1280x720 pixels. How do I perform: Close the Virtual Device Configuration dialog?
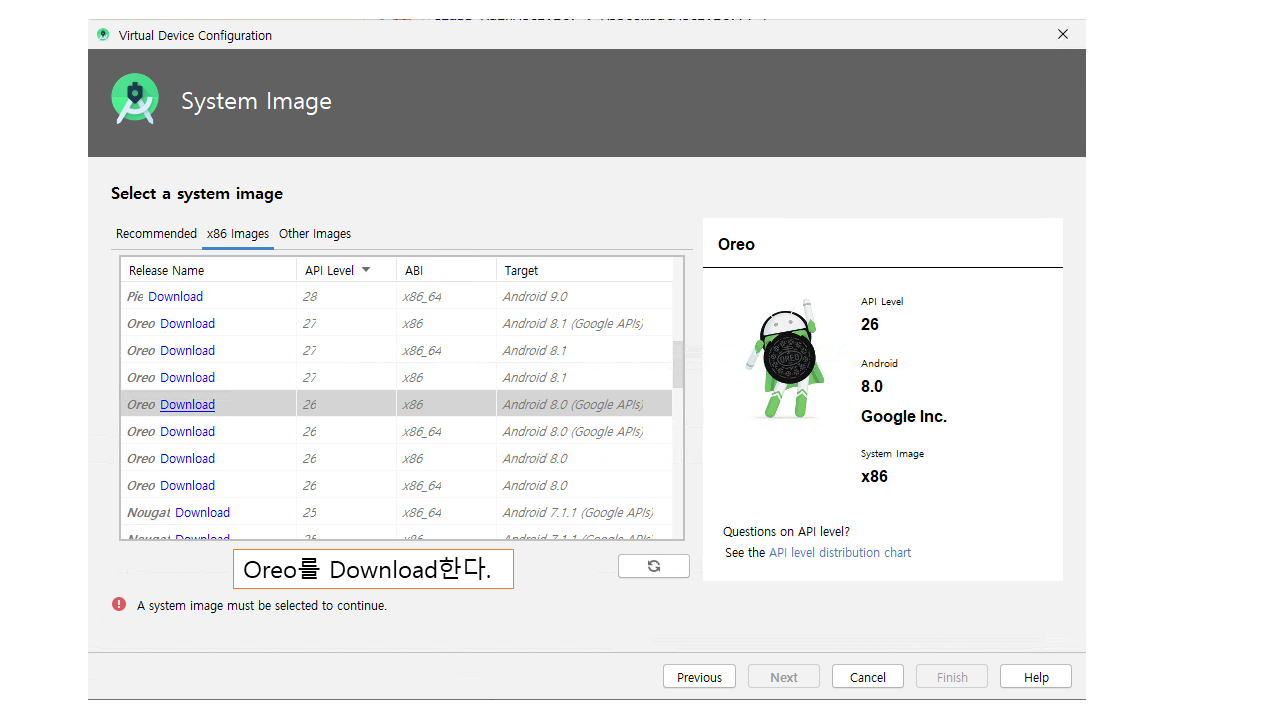click(x=1063, y=34)
